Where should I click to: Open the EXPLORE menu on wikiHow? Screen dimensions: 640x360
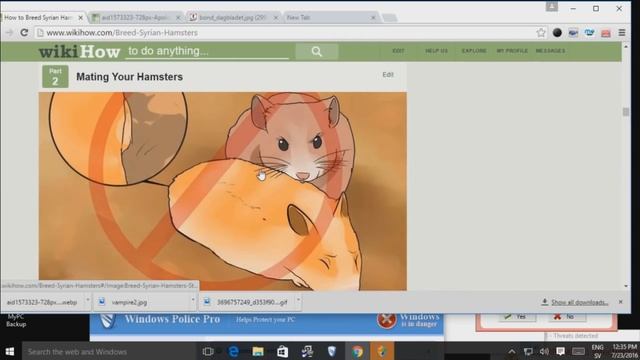click(474, 51)
